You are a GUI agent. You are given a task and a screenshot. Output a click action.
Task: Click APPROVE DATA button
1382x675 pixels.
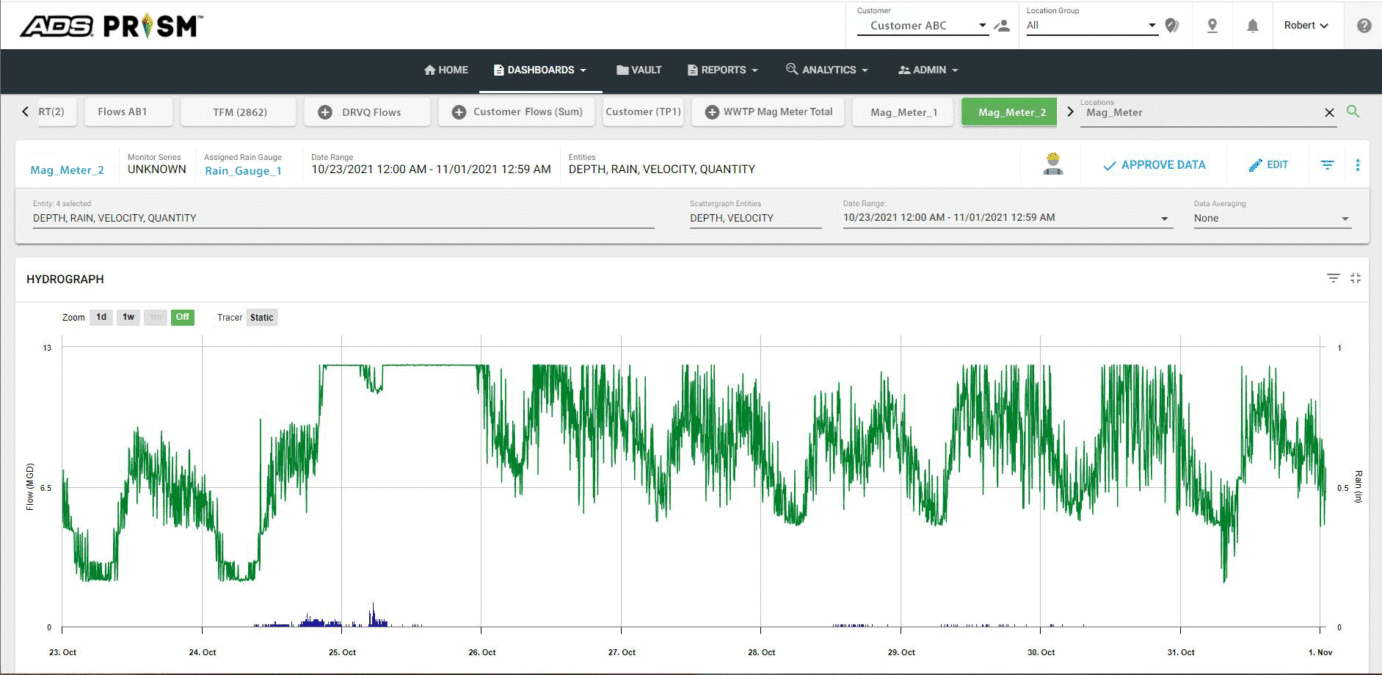pyautogui.click(x=1154, y=165)
